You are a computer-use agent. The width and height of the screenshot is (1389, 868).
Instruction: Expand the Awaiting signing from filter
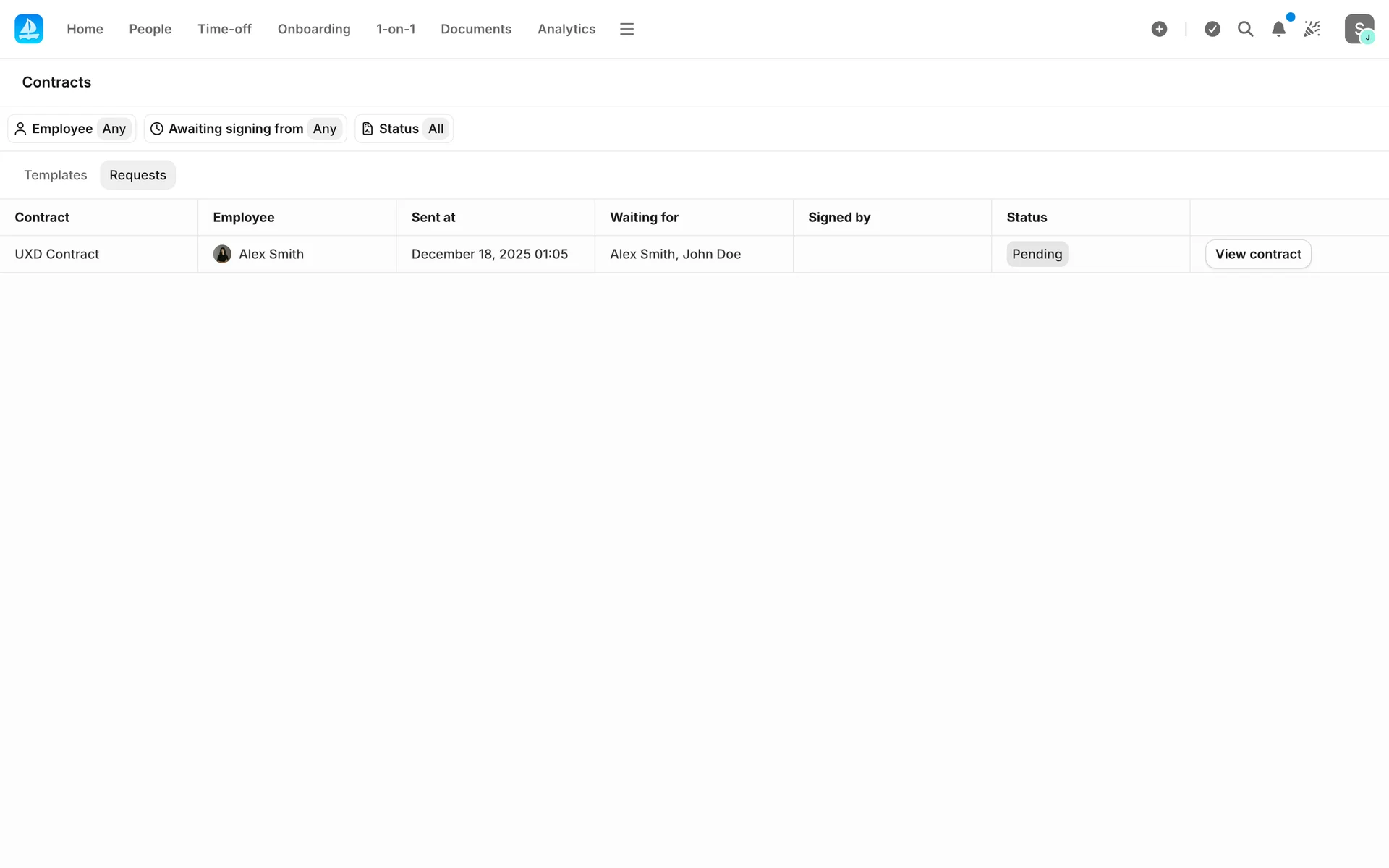click(x=245, y=129)
